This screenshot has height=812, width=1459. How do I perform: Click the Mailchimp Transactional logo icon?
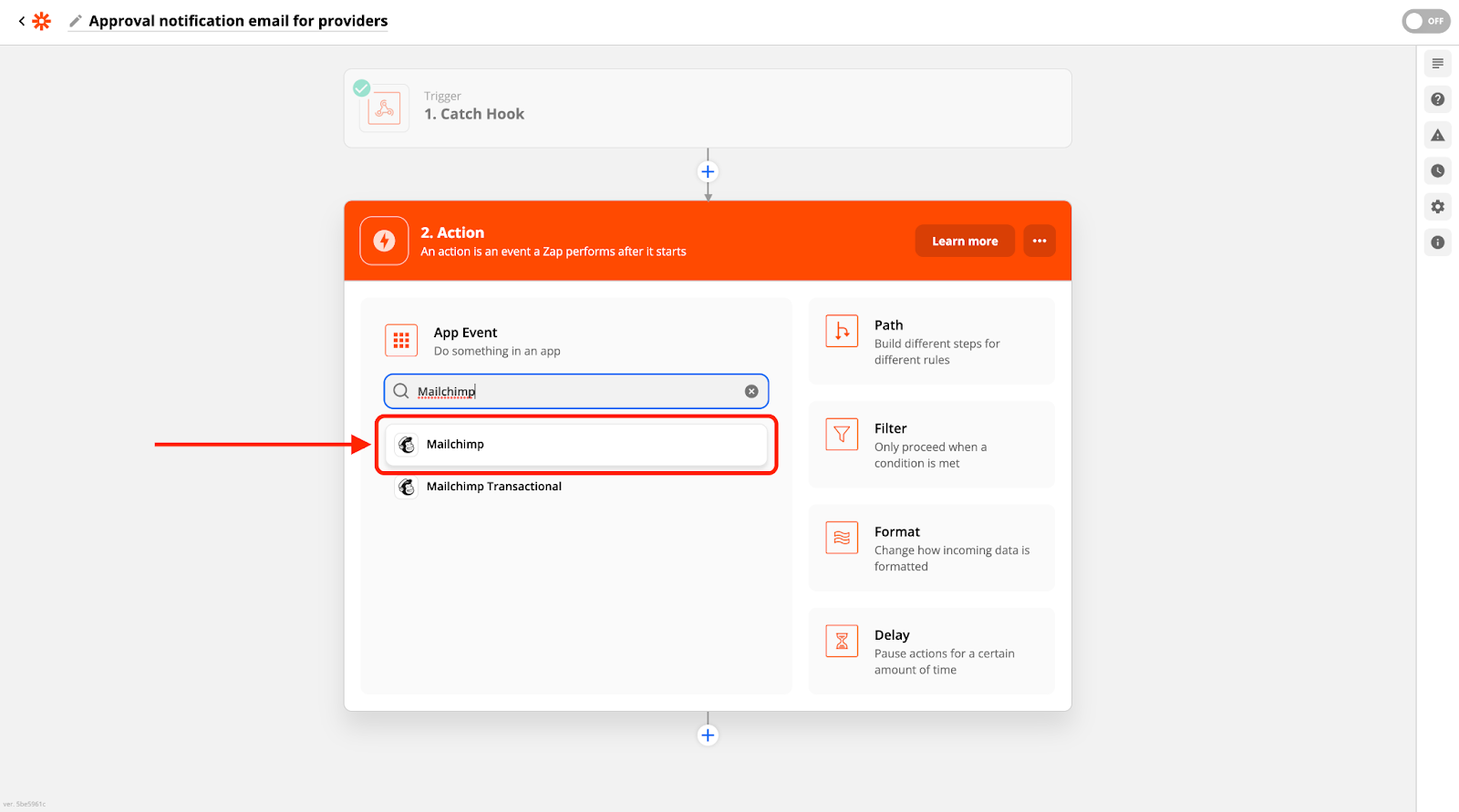click(x=407, y=487)
